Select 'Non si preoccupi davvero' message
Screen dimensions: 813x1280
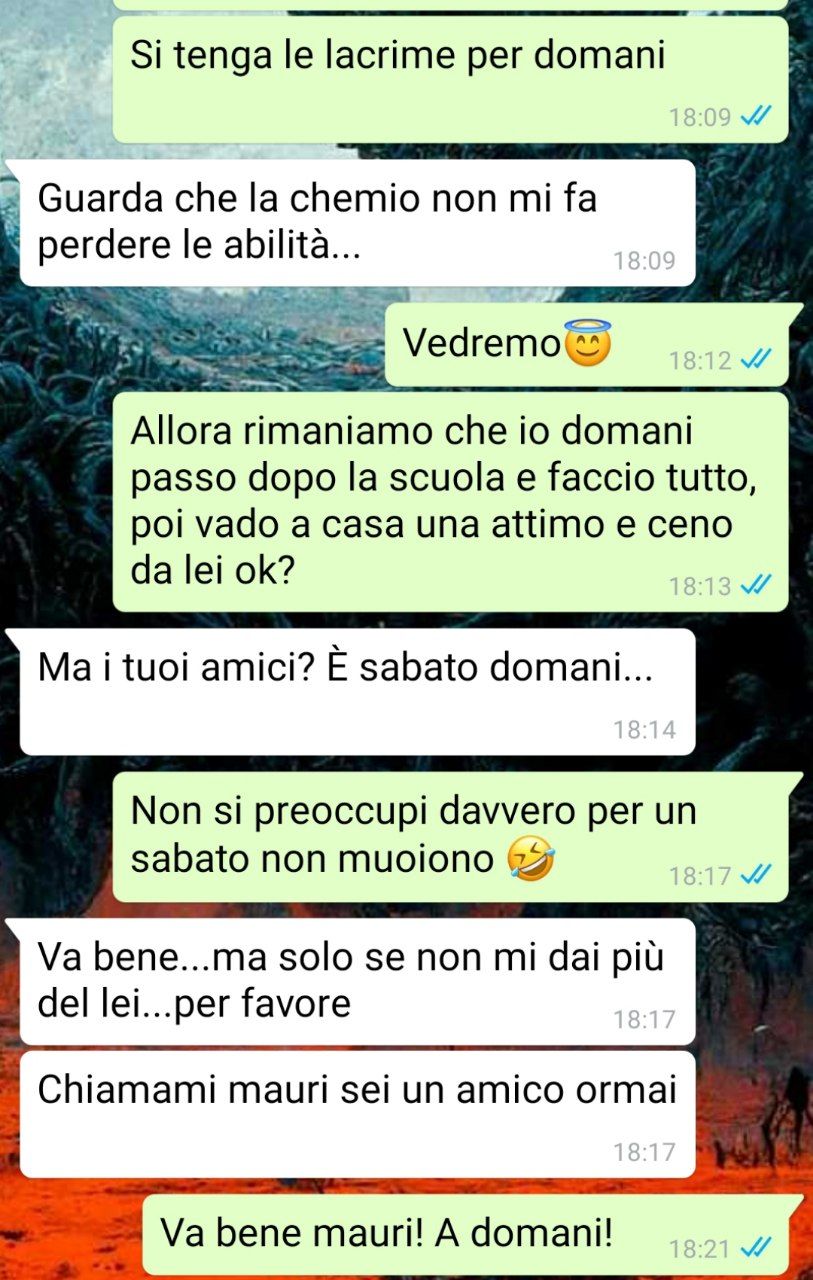pos(451,837)
